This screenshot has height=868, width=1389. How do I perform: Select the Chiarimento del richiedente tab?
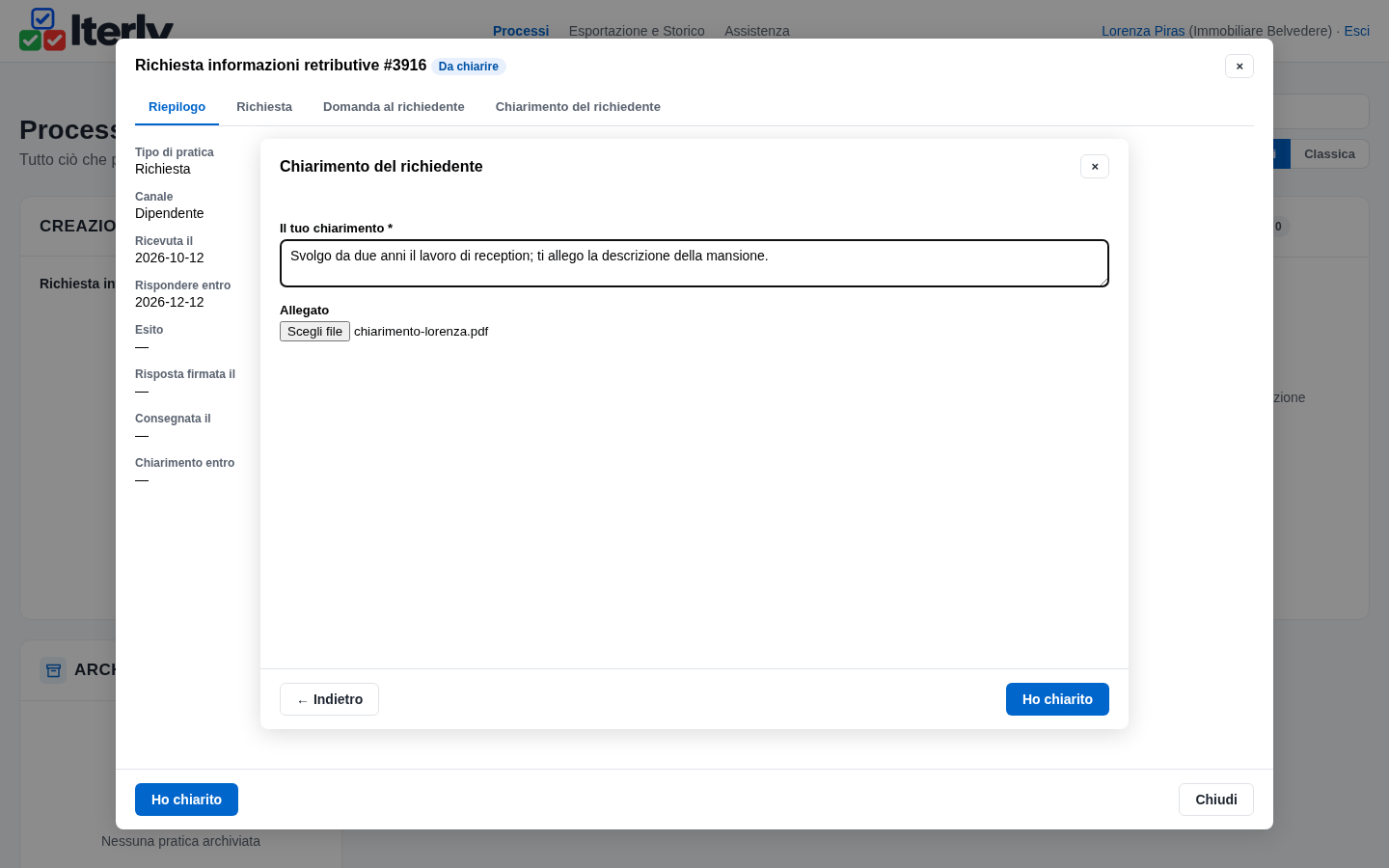click(578, 107)
